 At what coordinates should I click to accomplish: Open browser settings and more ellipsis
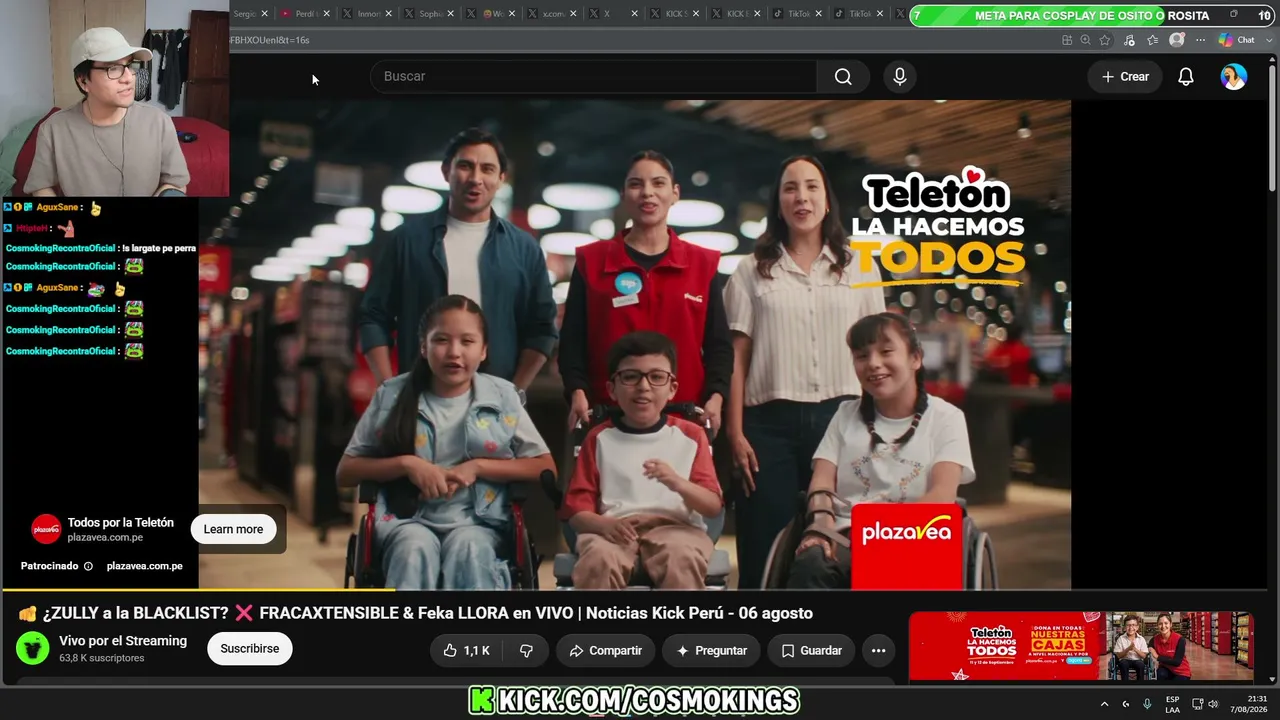(x=1200, y=40)
